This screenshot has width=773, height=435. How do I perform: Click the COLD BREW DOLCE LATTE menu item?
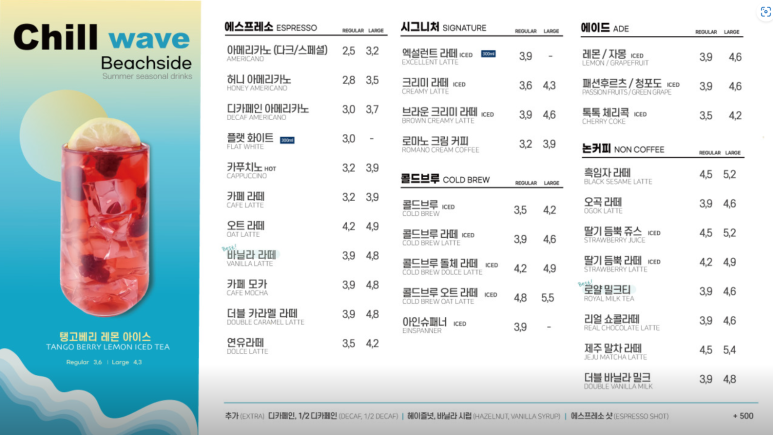(x=450, y=267)
